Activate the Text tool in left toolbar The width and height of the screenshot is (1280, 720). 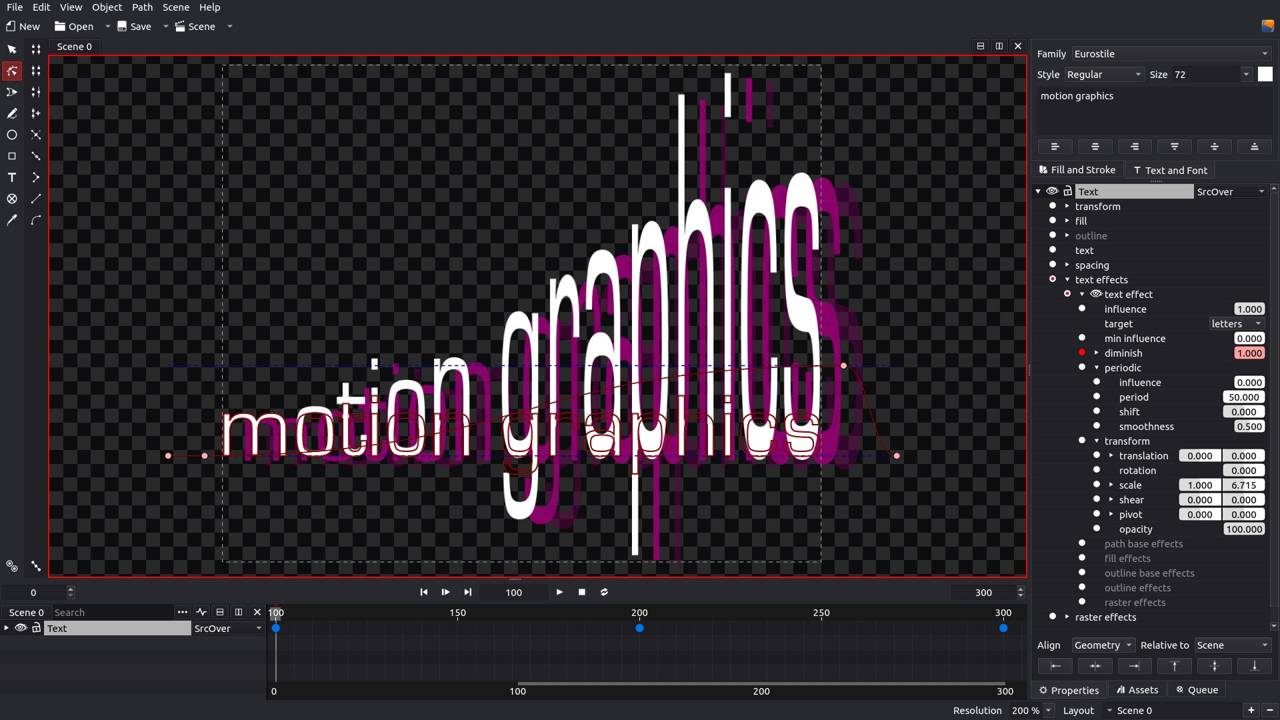pos(12,178)
